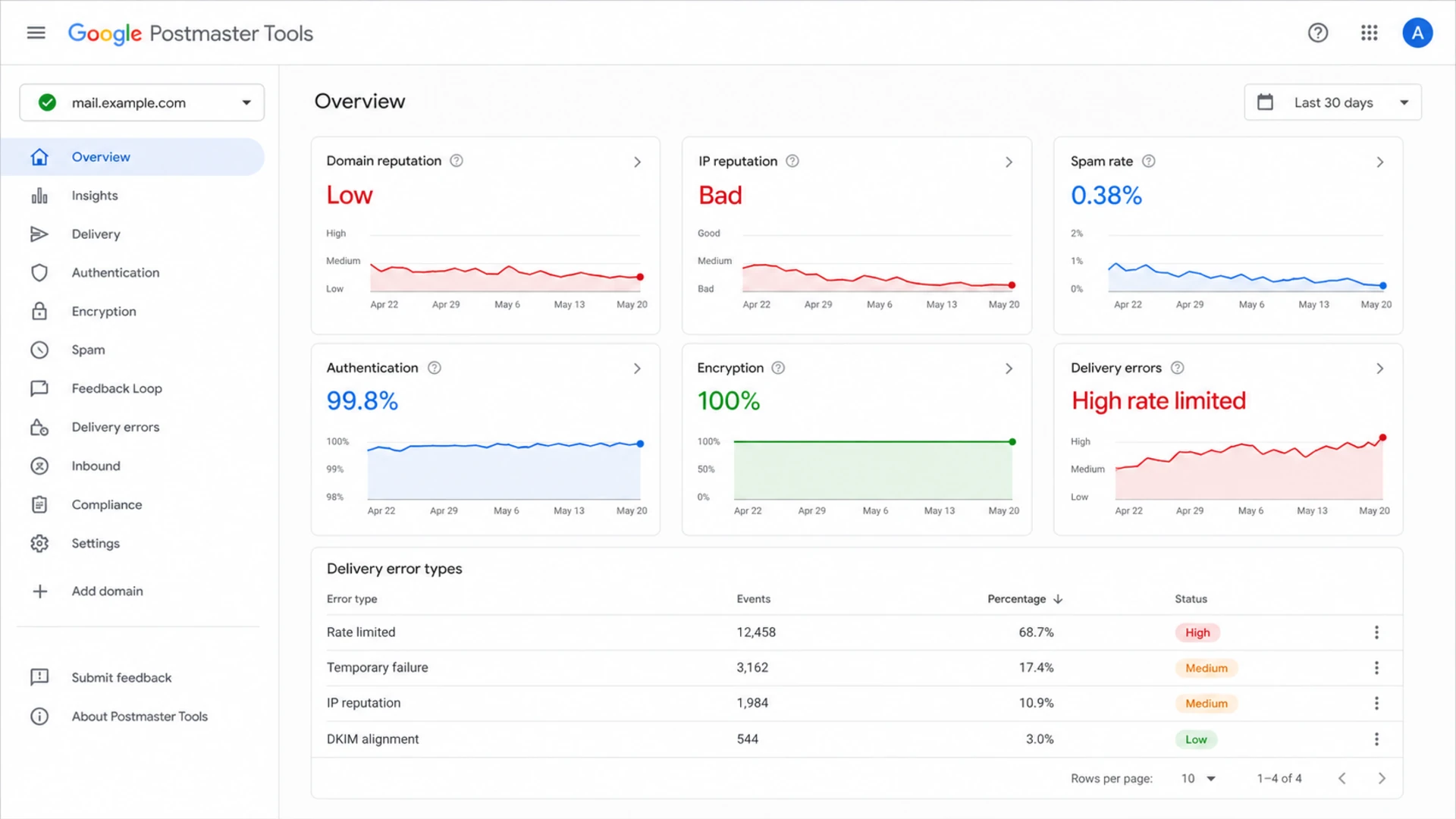Click the Delivery send arrow icon
The width and height of the screenshot is (1456, 819).
[x=39, y=234]
